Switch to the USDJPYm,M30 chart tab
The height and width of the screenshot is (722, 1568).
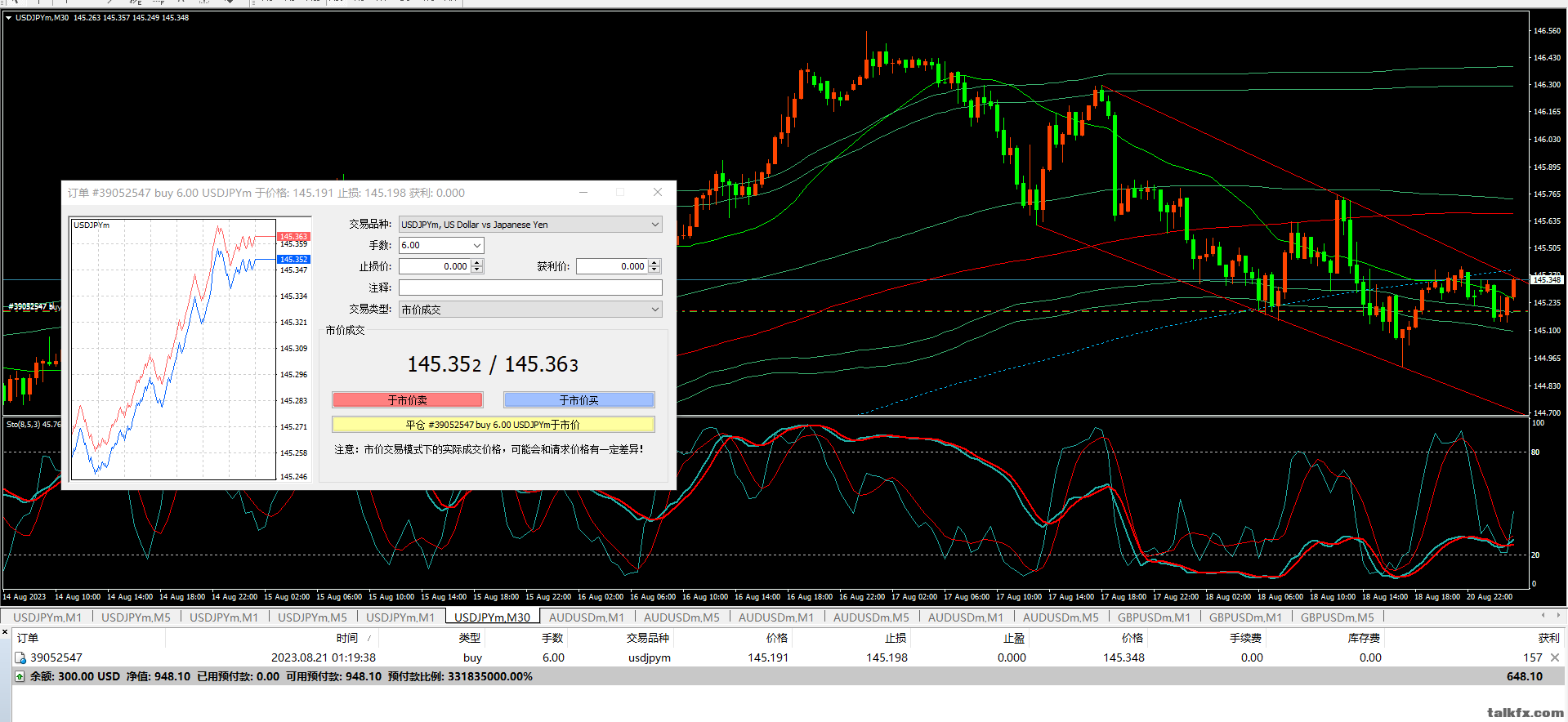pyautogui.click(x=492, y=617)
